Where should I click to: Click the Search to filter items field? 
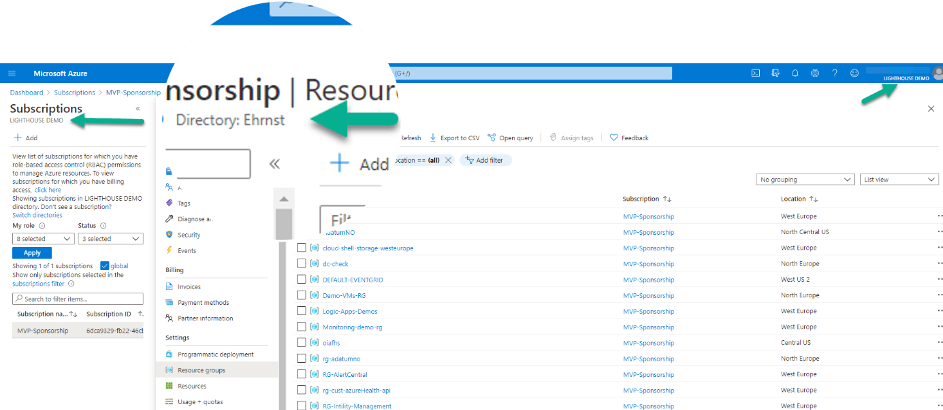[x=78, y=299]
